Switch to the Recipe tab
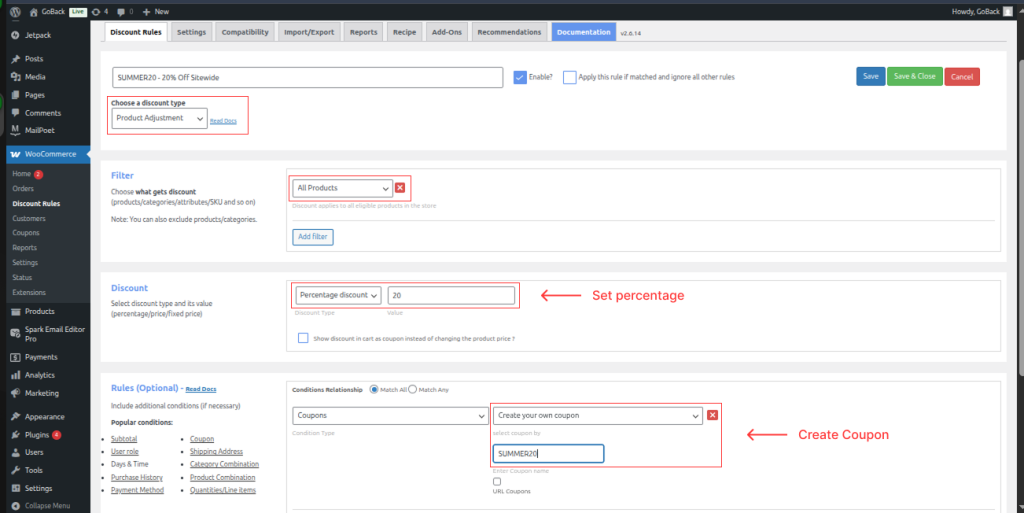 tap(404, 32)
